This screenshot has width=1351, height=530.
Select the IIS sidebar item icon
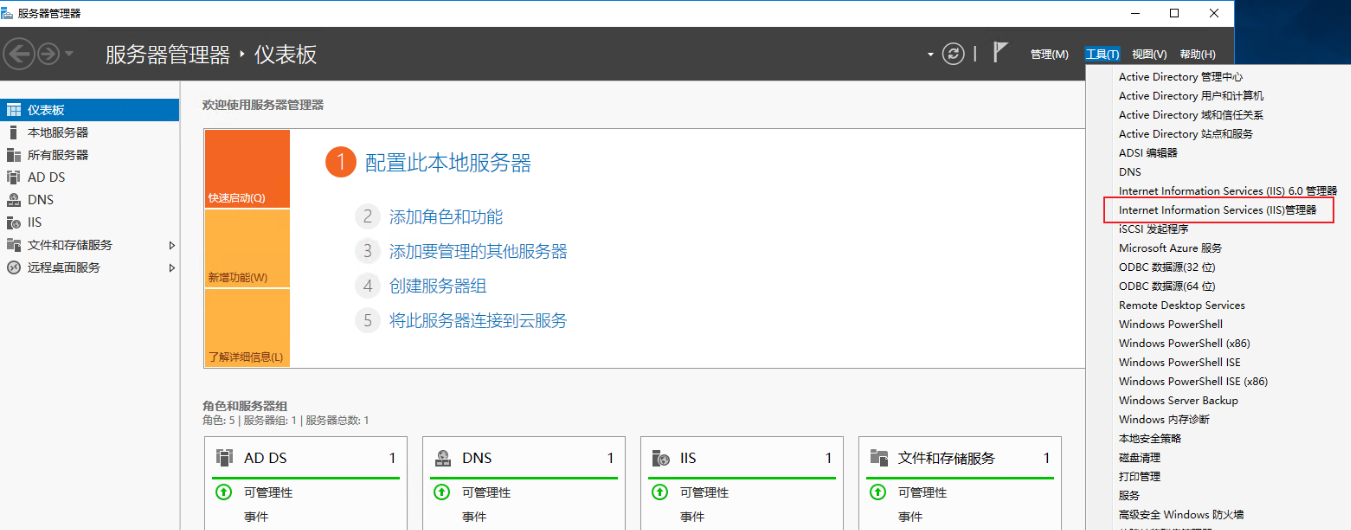tap(14, 223)
